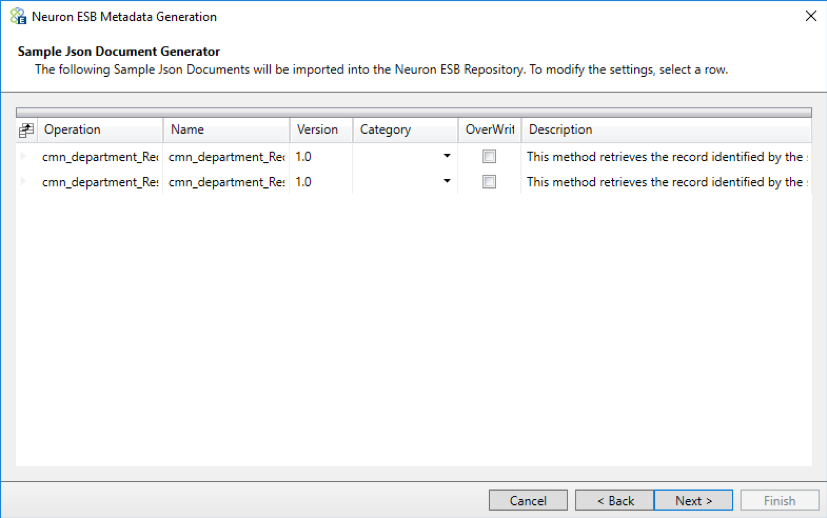Click the grid selector icon beside Operation header
The height and width of the screenshot is (518, 827).
click(x=26, y=130)
